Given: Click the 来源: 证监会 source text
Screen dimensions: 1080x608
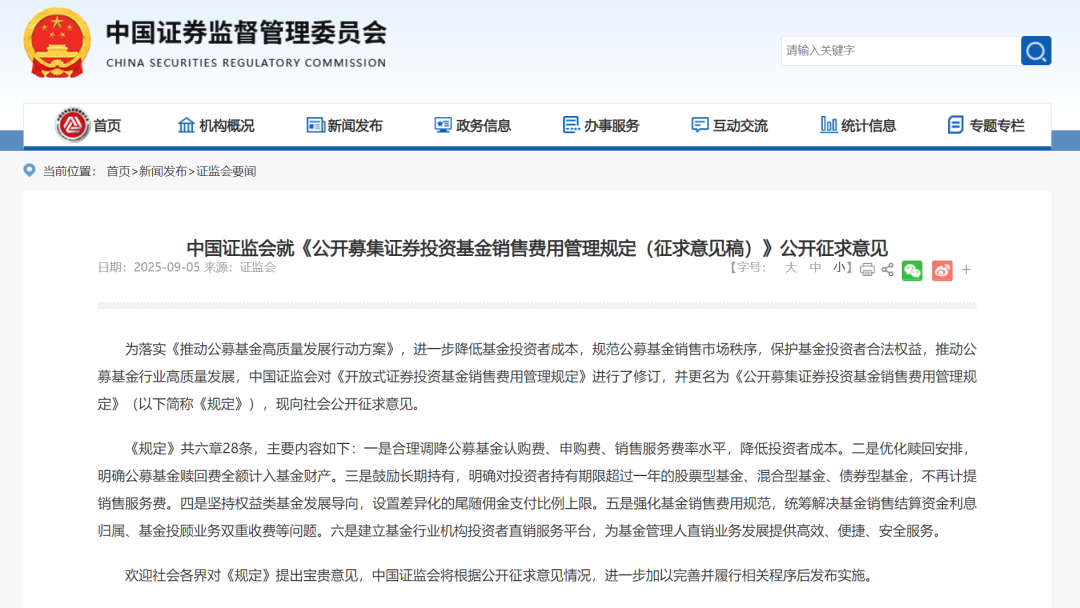Looking at the screenshot, I should coord(240,267).
